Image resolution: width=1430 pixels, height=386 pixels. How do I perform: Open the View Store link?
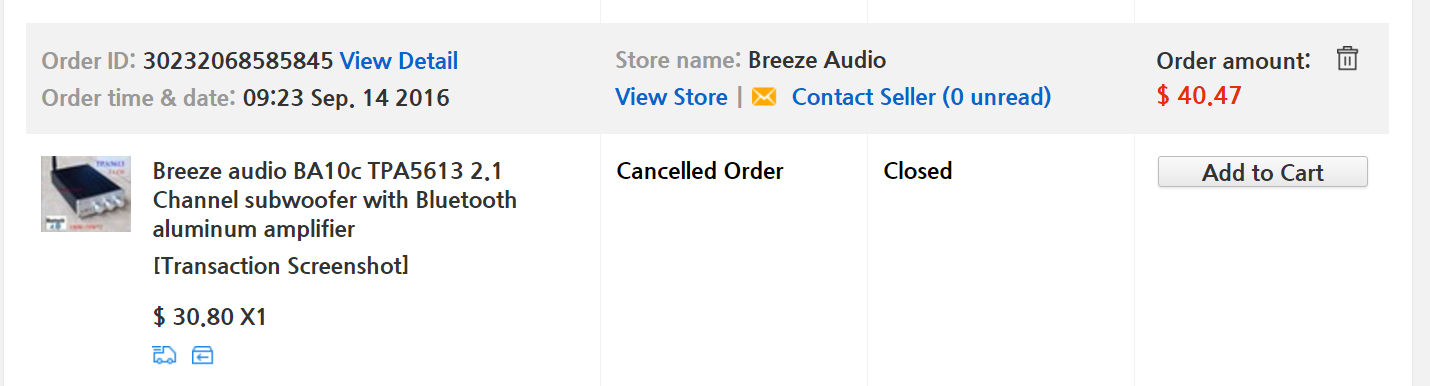tap(671, 97)
